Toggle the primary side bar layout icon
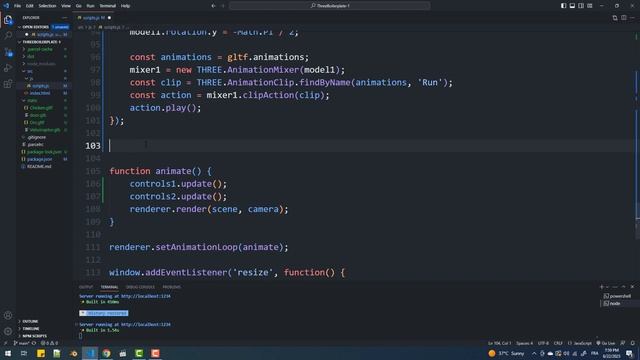 [x=563, y=6]
